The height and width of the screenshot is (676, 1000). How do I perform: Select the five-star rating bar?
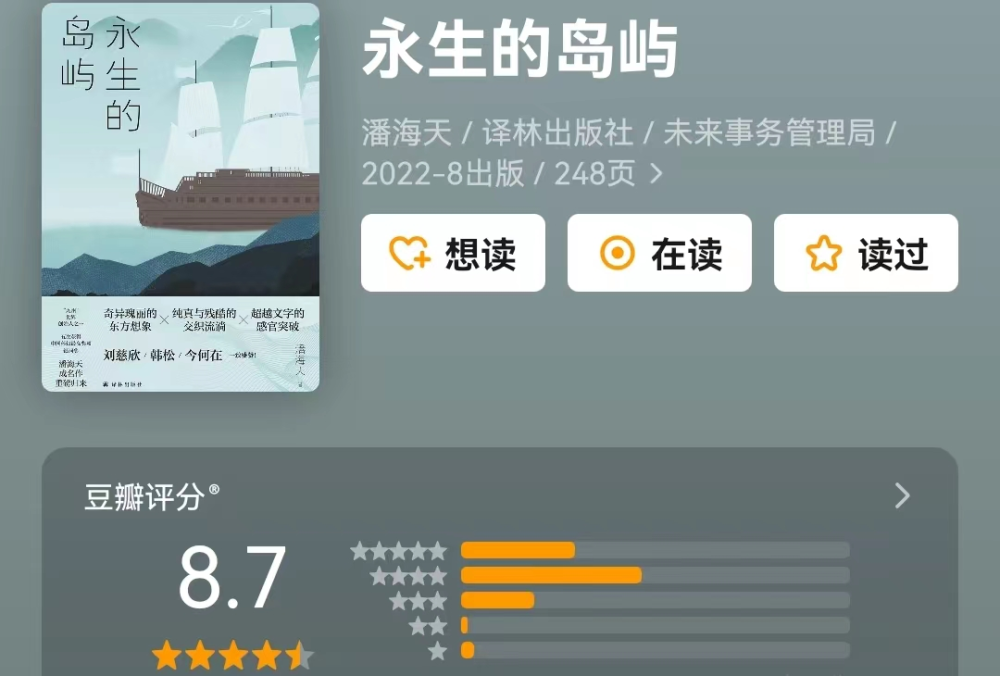(655, 550)
